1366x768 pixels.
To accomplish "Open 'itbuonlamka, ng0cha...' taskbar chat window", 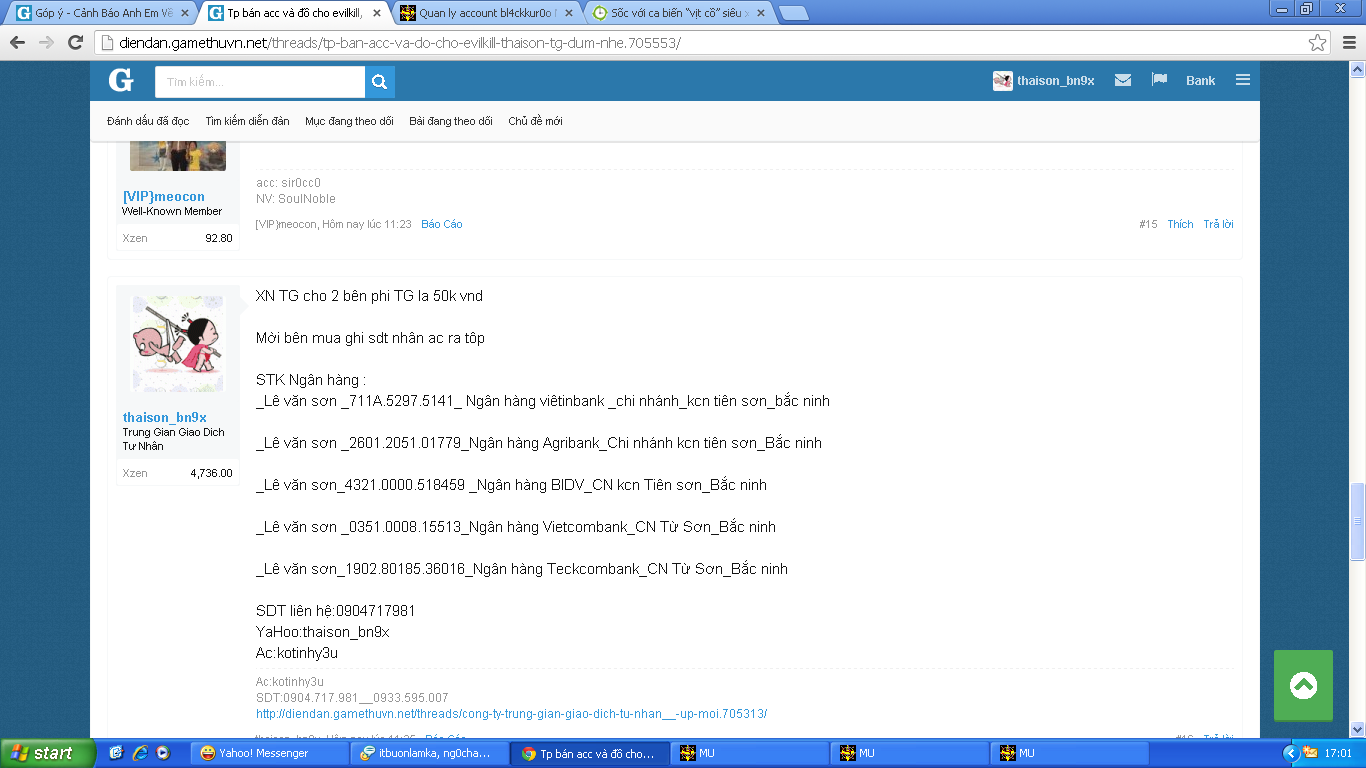I will [x=431, y=753].
